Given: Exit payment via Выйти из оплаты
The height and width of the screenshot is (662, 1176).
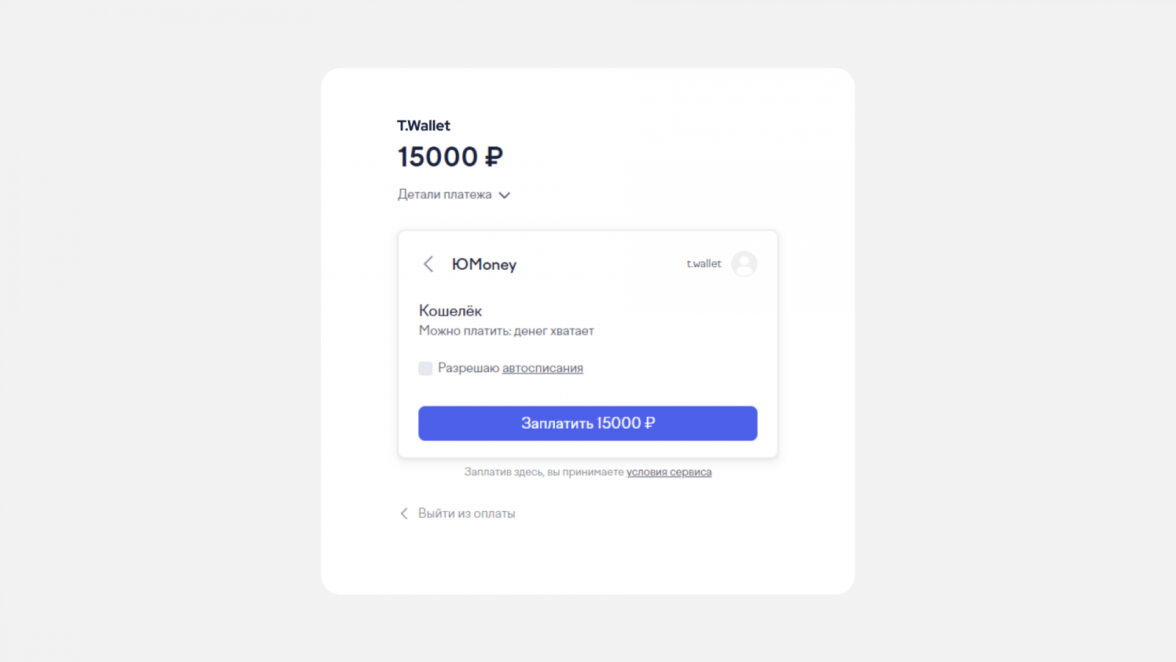Looking at the screenshot, I should click(466, 513).
